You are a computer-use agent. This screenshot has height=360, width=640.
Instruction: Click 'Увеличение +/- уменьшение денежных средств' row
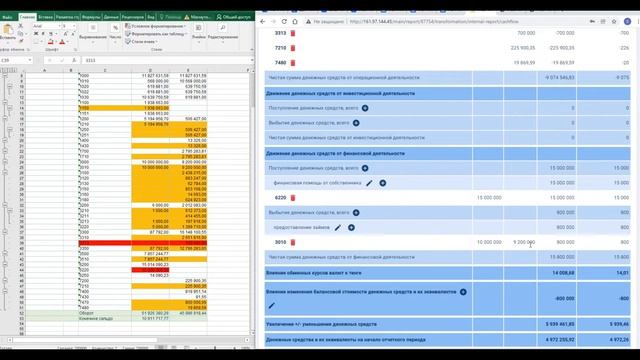point(447,324)
